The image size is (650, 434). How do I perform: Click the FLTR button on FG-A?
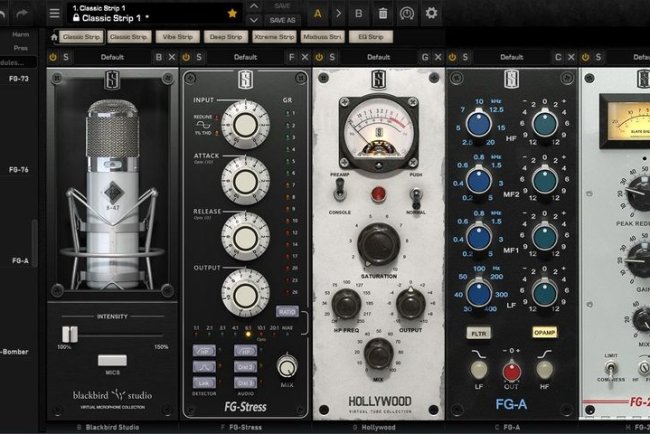tap(479, 333)
